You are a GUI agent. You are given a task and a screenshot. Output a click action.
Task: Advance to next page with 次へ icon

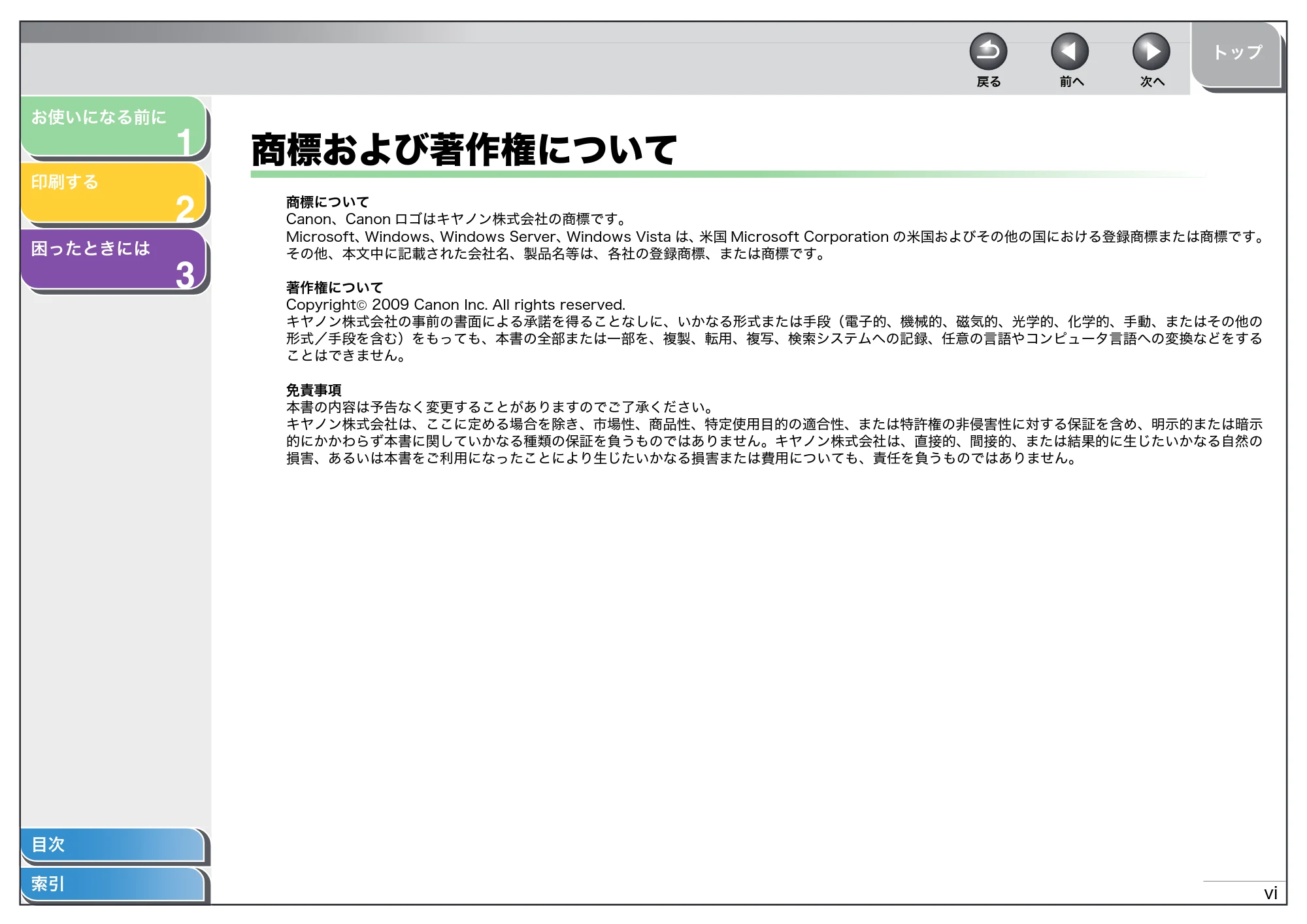(x=1151, y=52)
